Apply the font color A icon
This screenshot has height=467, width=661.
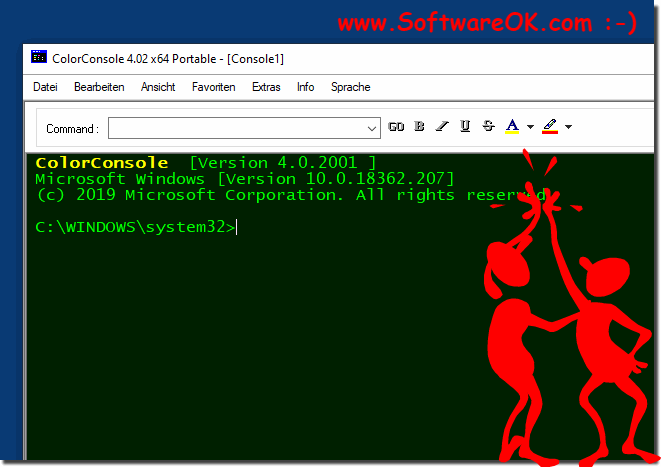click(x=512, y=126)
